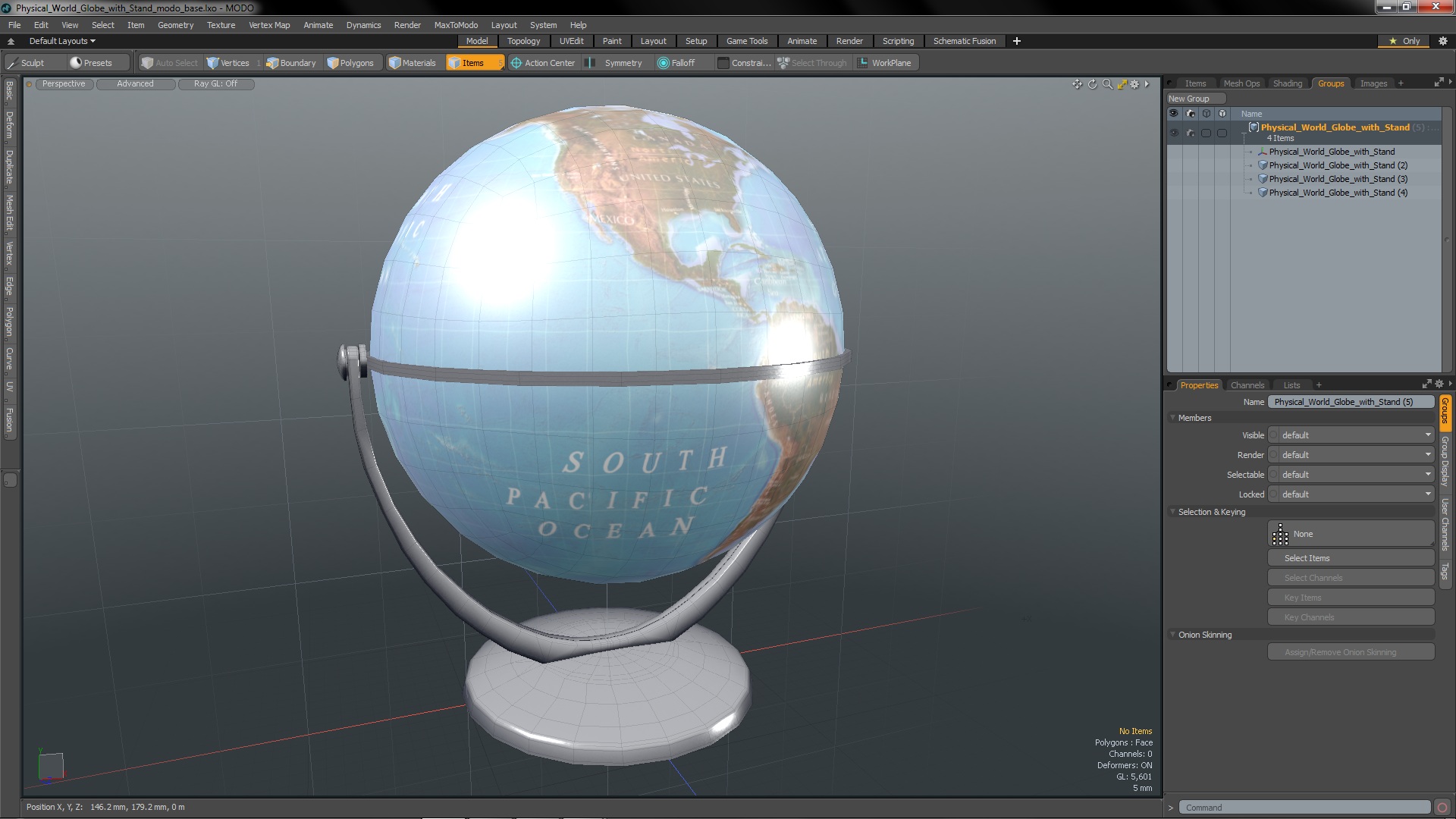Toggle Ray GL Off button
Image resolution: width=1456 pixels, height=819 pixels.
click(x=215, y=84)
